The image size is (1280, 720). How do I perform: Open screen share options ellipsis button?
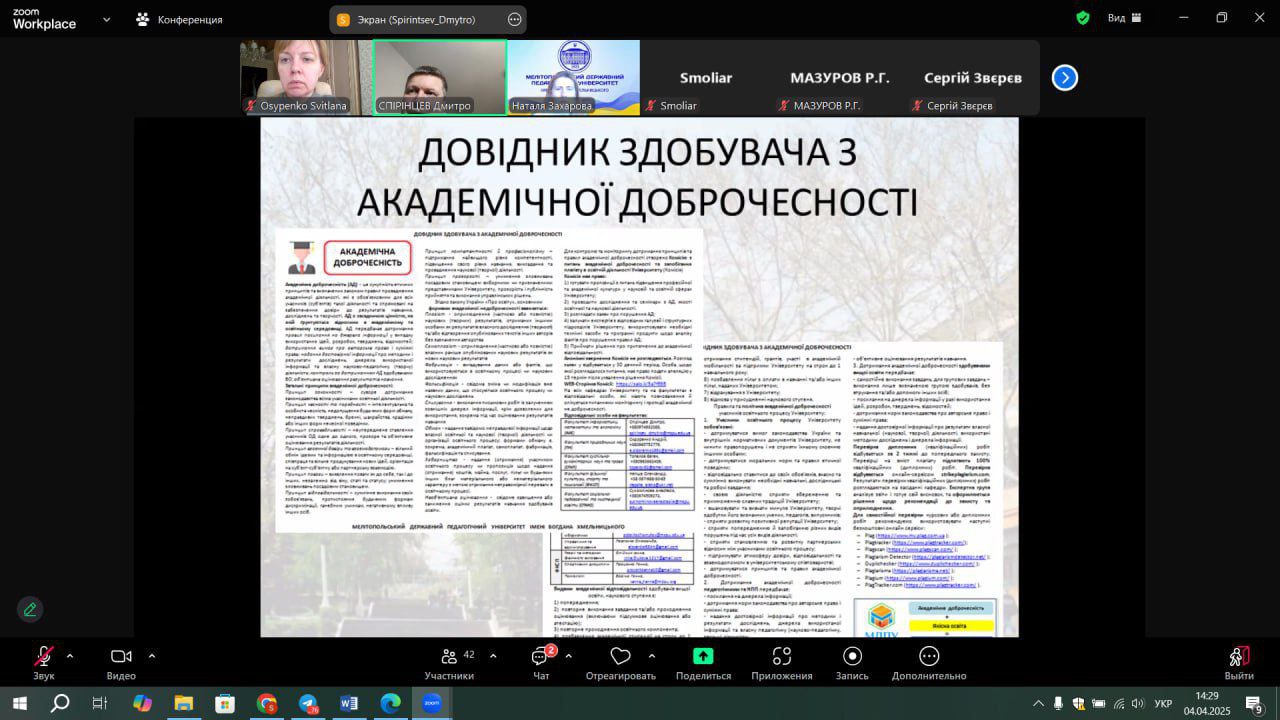coord(514,19)
